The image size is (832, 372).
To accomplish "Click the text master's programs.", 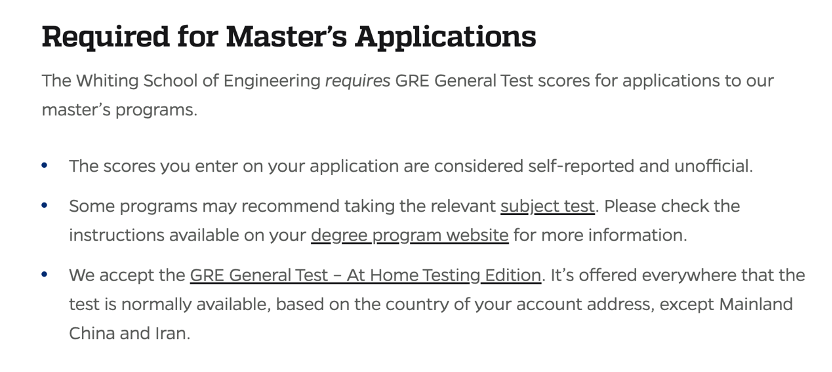I will [x=119, y=110].
